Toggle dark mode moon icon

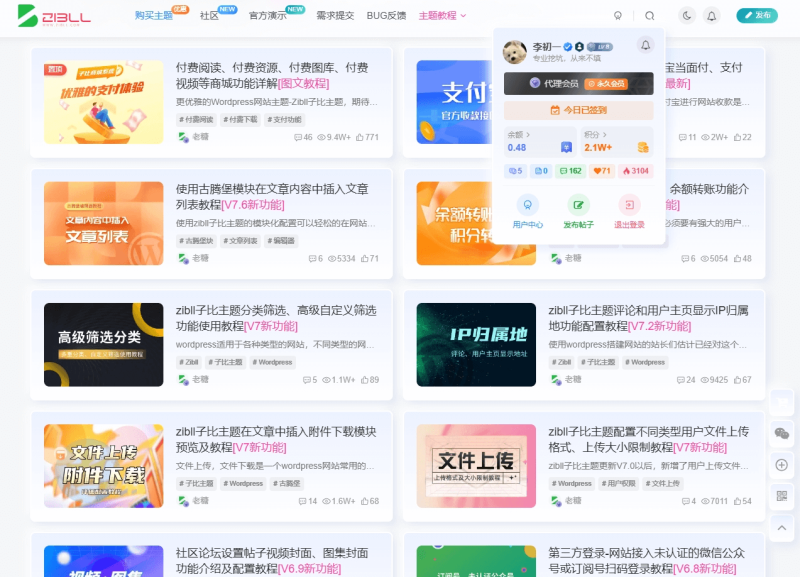pyautogui.click(x=687, y=16)
